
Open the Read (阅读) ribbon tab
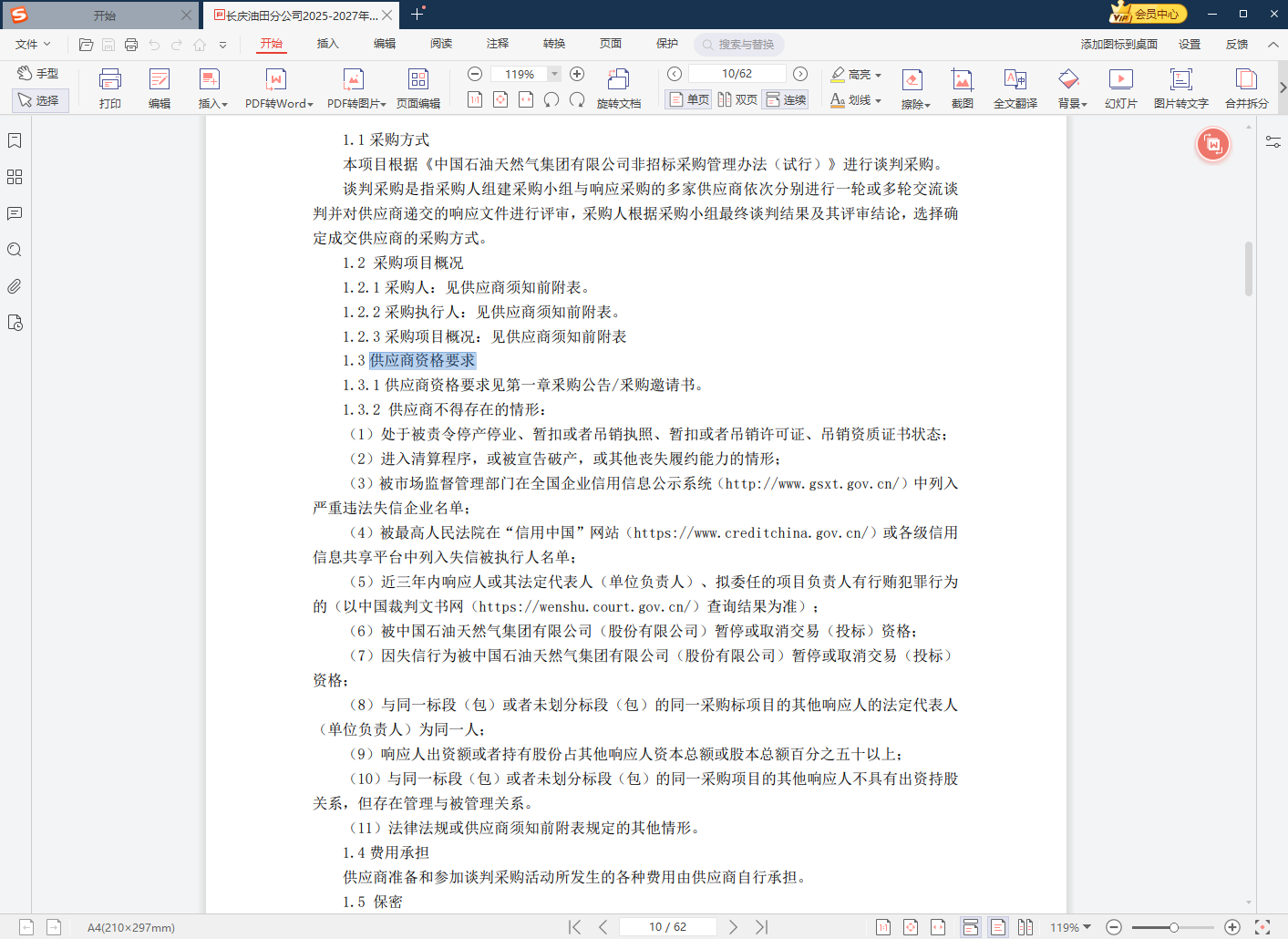pyautogui.click(x=441, y=44)
